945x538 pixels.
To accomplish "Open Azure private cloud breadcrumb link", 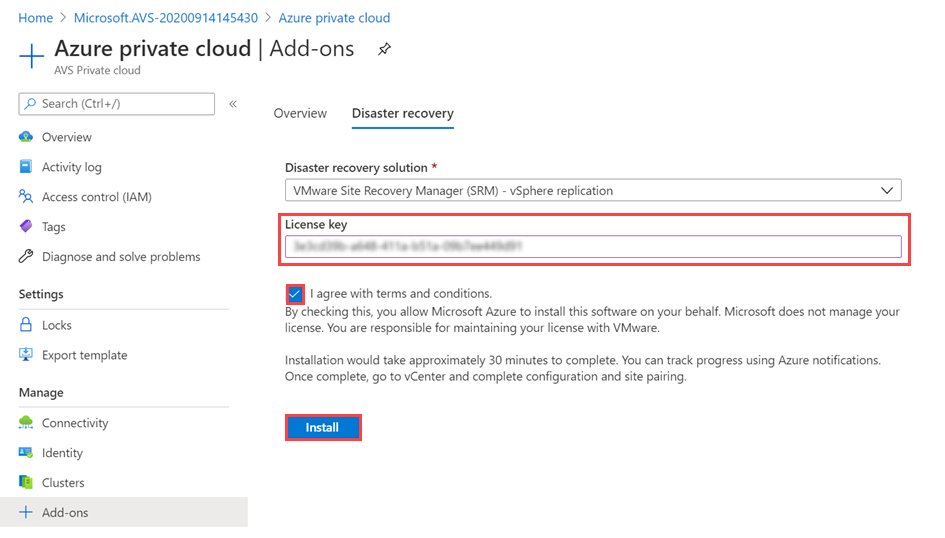I will pyautogui.click(x=334, y=18).
